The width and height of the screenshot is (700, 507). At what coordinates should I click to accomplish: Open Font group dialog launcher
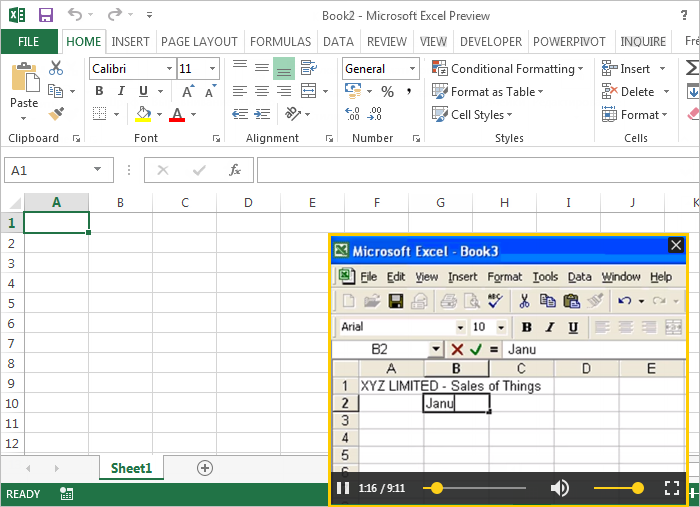[x=217, y=138]
